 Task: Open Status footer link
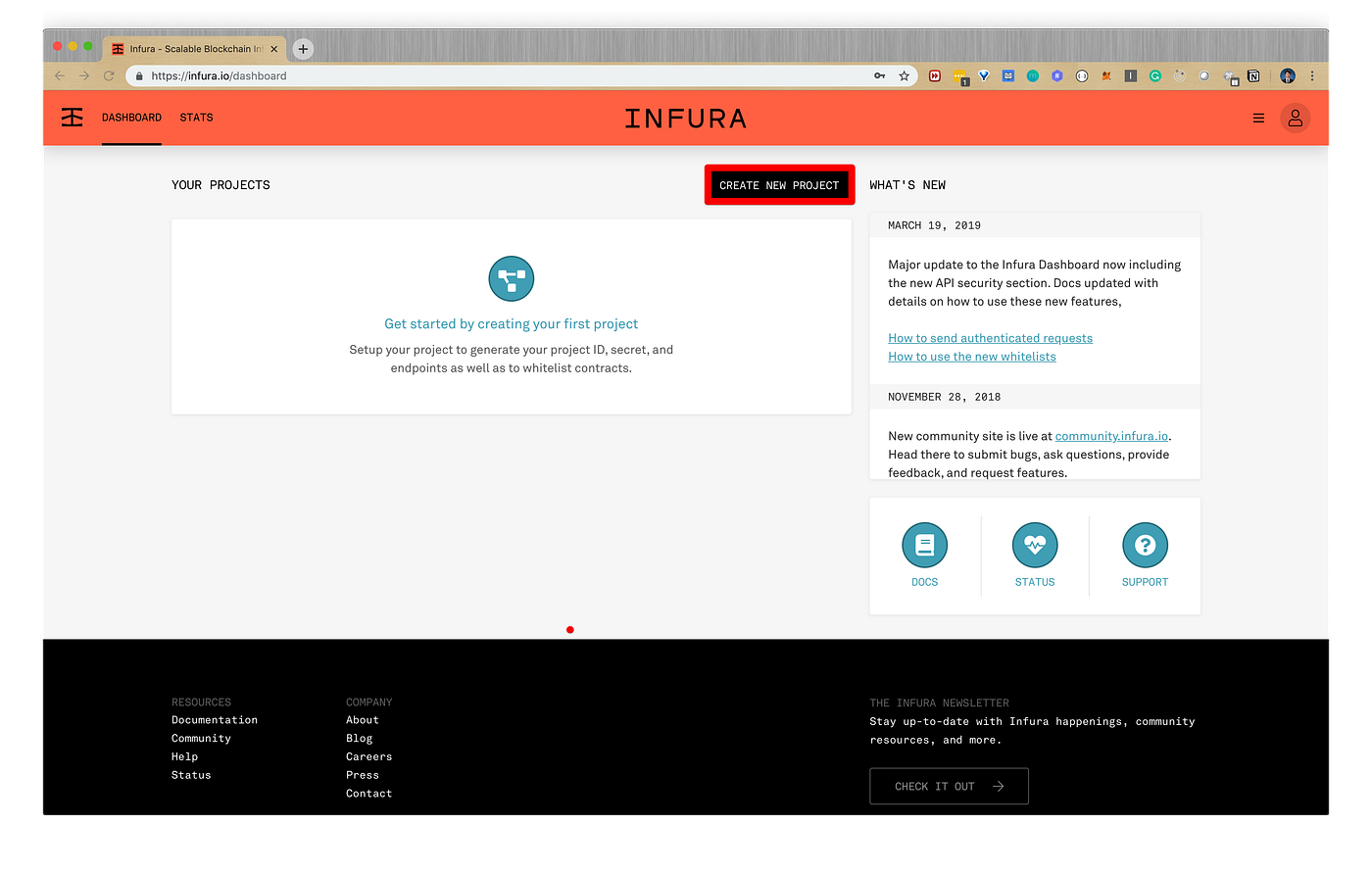click(191, 775)
